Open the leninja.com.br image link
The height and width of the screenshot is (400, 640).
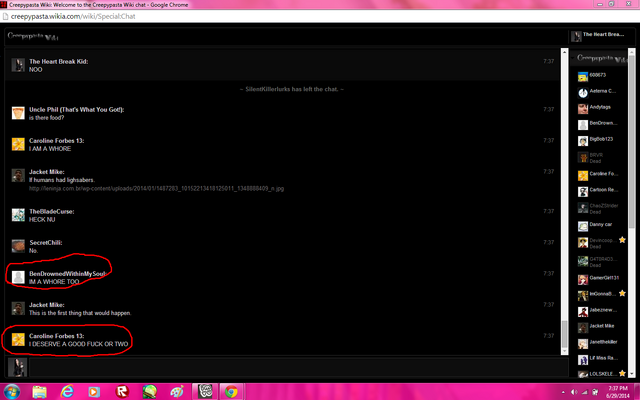pyautogui.click(x=156, y=189)
